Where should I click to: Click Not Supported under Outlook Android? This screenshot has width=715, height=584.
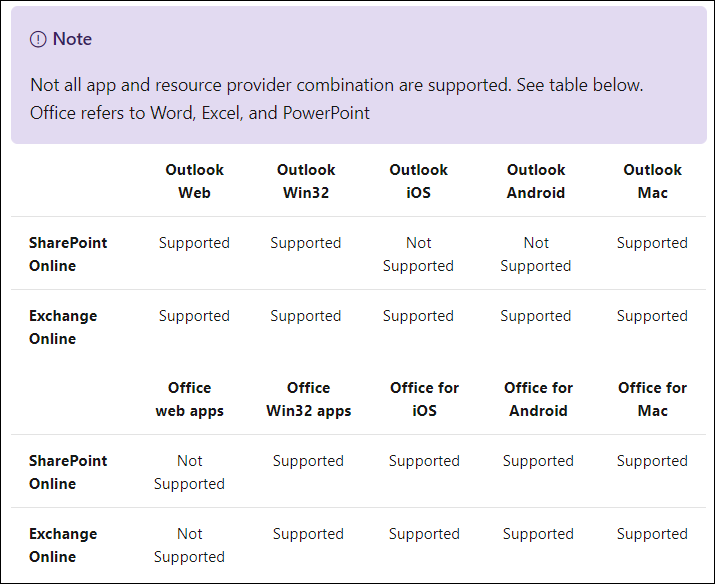536,254
